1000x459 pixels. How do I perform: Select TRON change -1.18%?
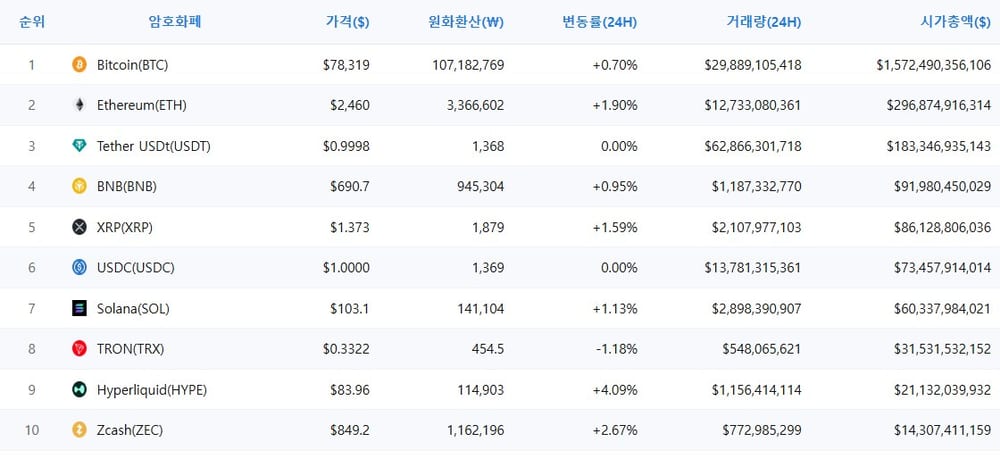[x=617, y=349]
